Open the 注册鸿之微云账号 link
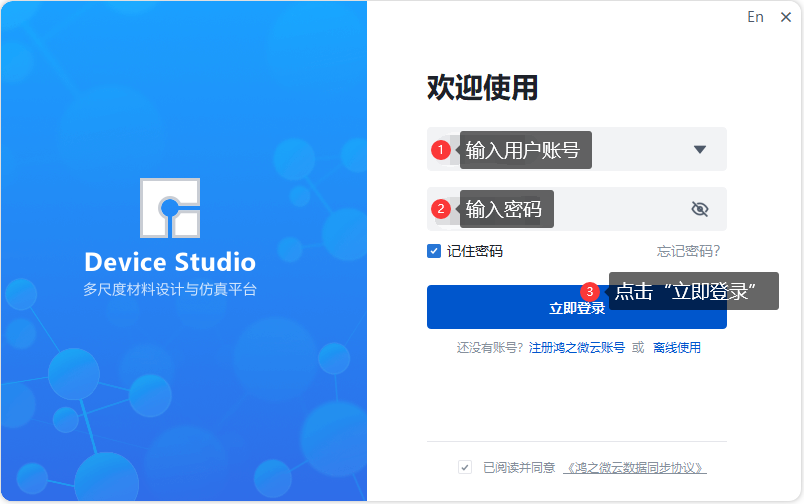 pos(577,348)
